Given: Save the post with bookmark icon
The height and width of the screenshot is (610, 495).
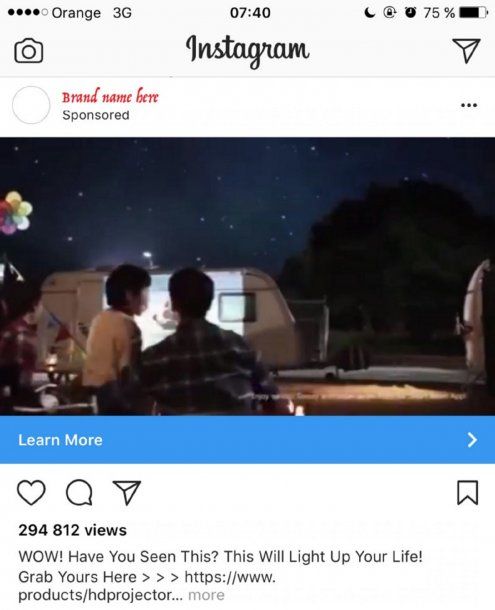Looking at the screenshot, I should pyautogui.click(x=467, y=493).
